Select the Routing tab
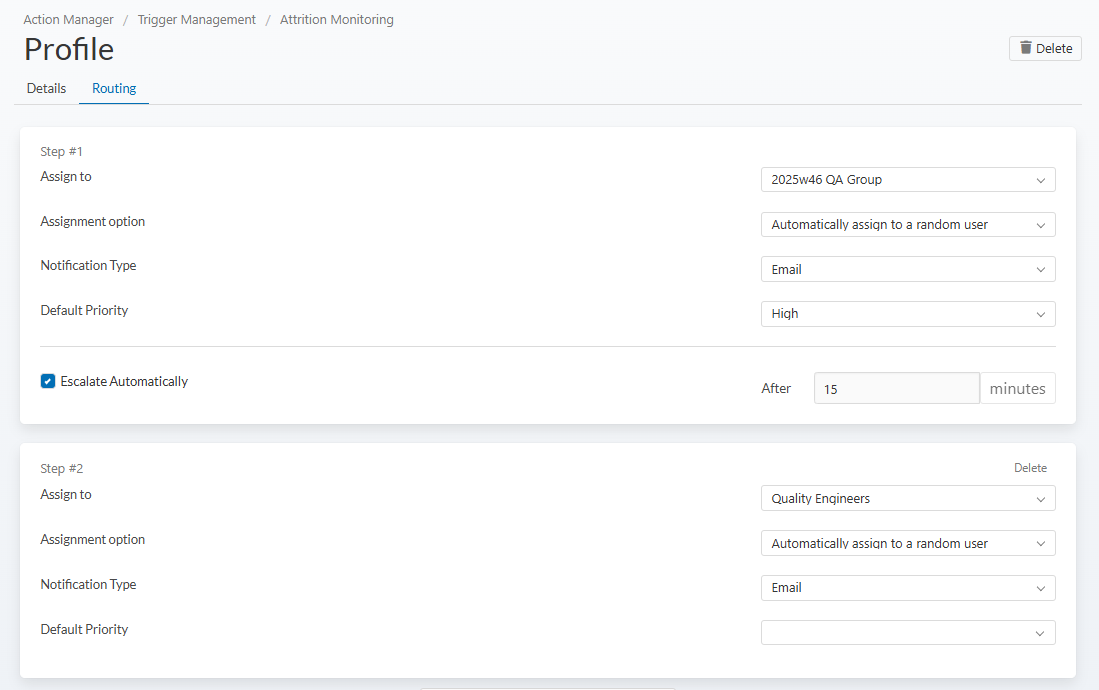The image size is (1099, 690). 114,88
